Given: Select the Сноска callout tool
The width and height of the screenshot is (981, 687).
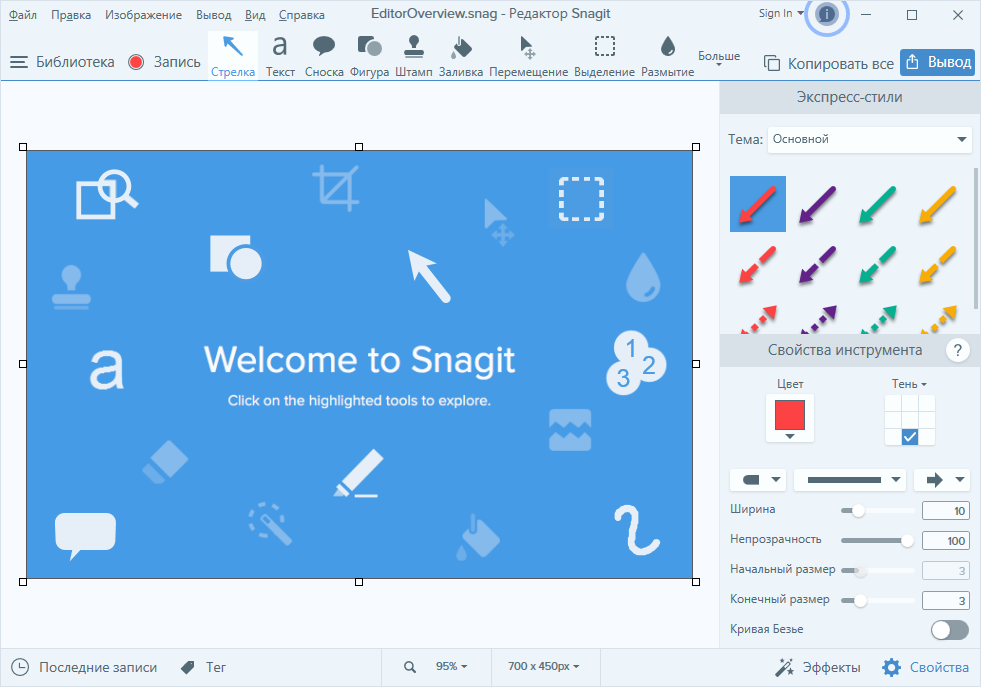Looking at the screenshot, I should click(x=324, y=55).
